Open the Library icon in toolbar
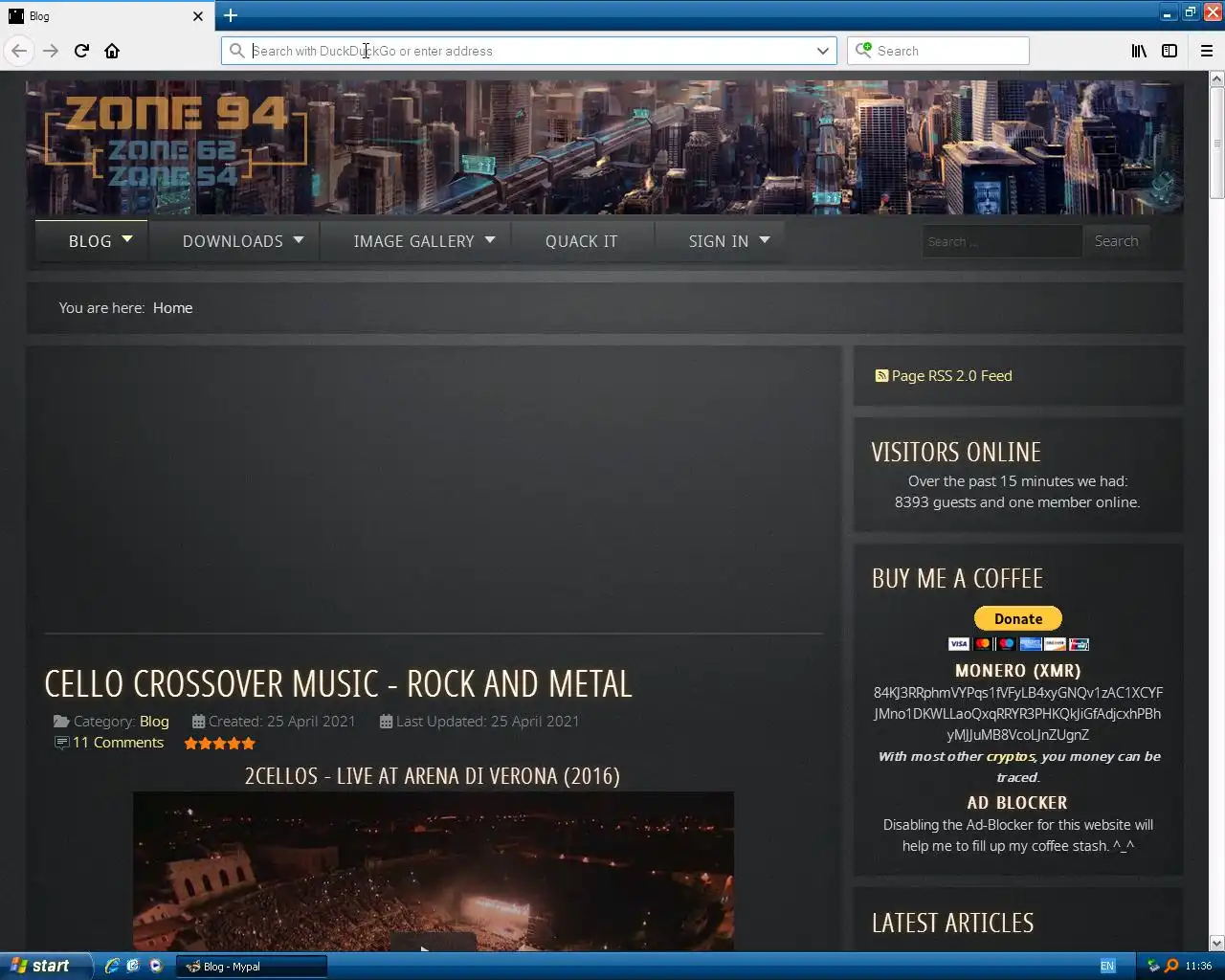Image resolution: width=1225 pixels, height=980 pixels. pos(1139,51)
